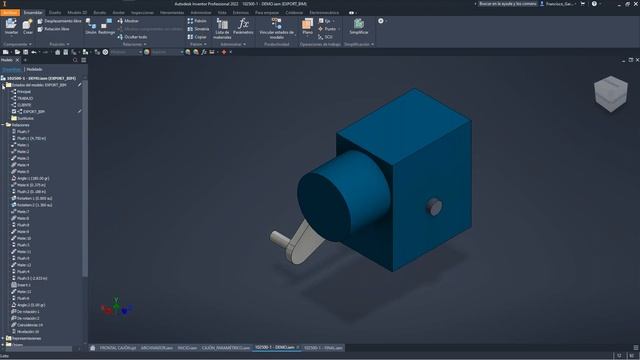Click the Plano work plane tool
The height and width of the screenshot is (360, 640).
pyautogui.click(x=307, y=27)
